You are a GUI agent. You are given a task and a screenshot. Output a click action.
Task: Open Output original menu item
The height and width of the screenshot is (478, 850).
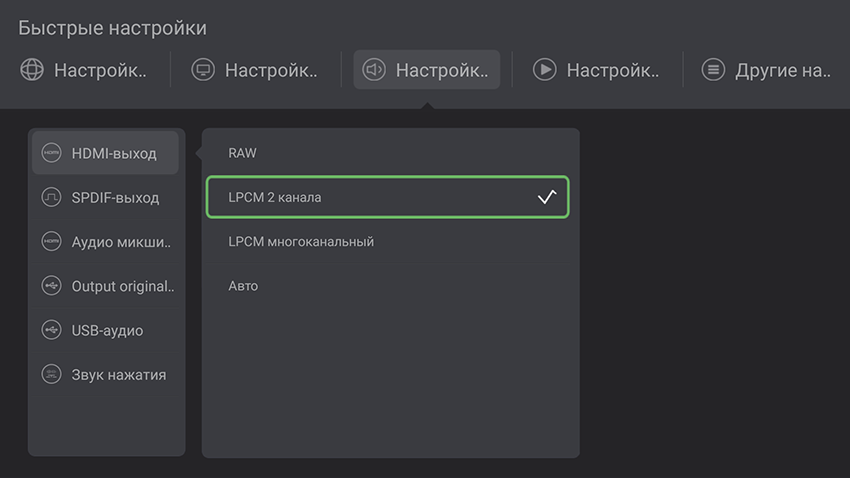(122, 286)
